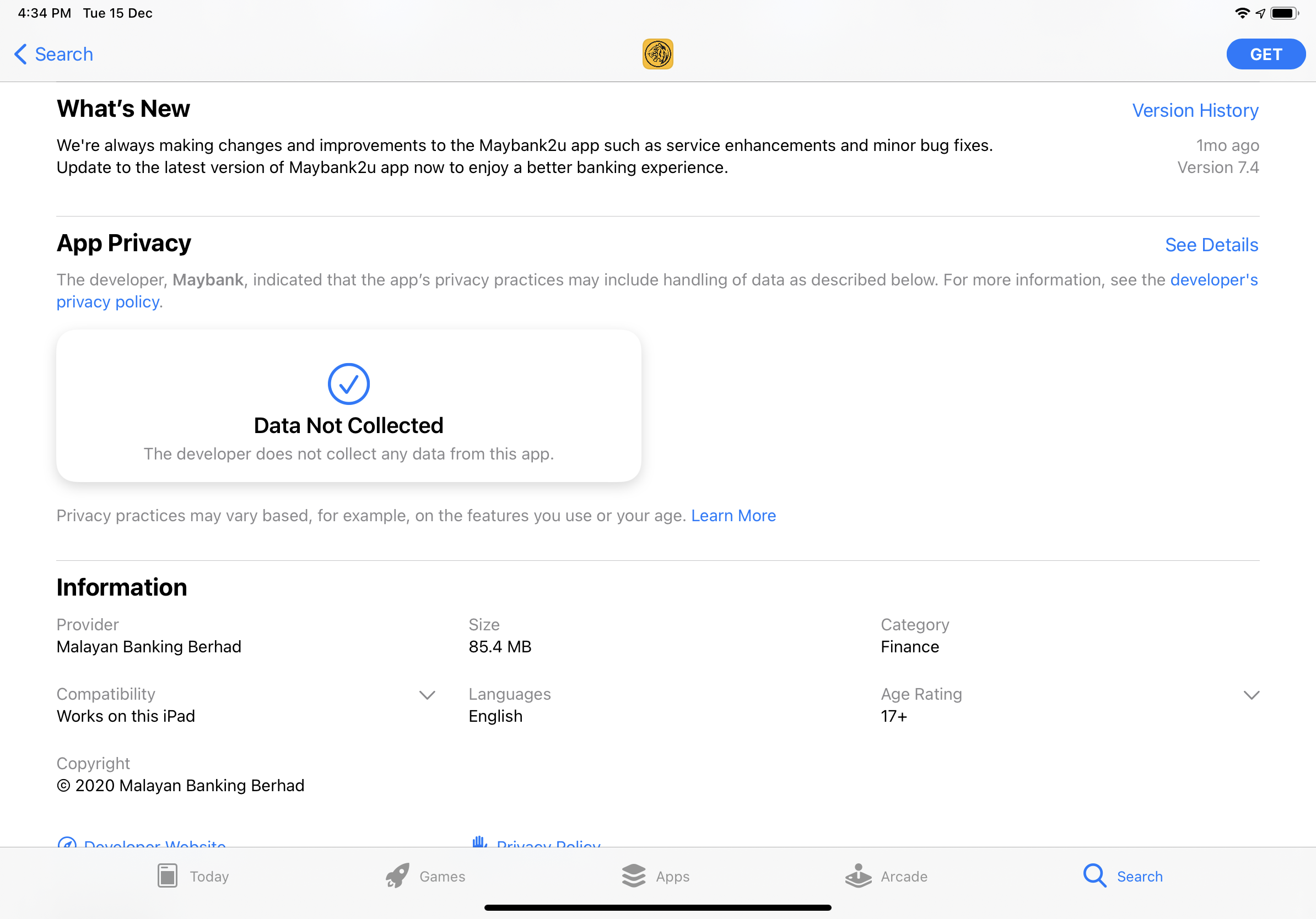Open the Games rocket tab
This screenshot has height=919, width=1316.
397,875
